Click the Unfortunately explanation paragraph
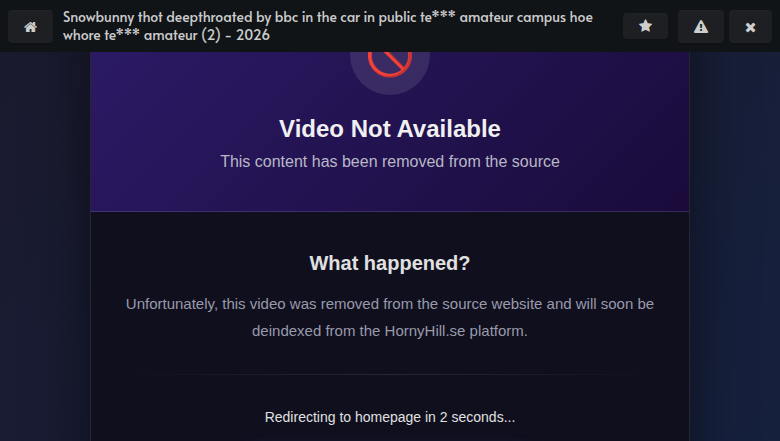Viewport: 780px width, 441px height. tap(390, 318)
